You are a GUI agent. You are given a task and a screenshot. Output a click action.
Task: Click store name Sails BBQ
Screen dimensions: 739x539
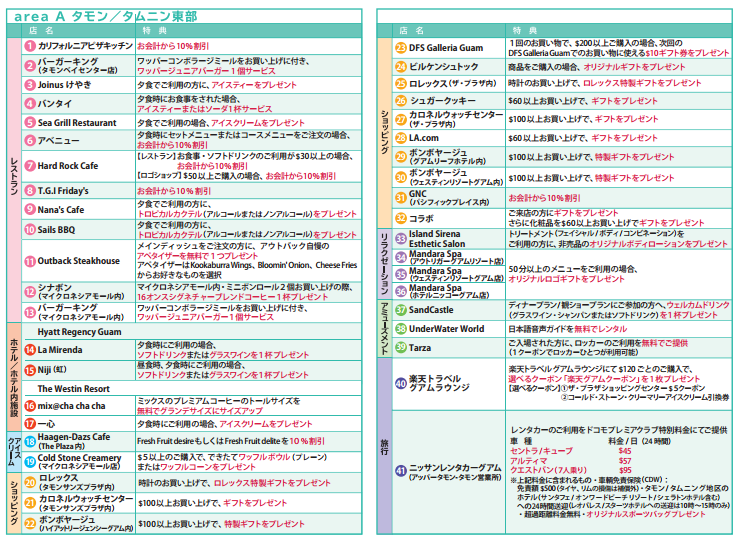(x=56, y=230)
